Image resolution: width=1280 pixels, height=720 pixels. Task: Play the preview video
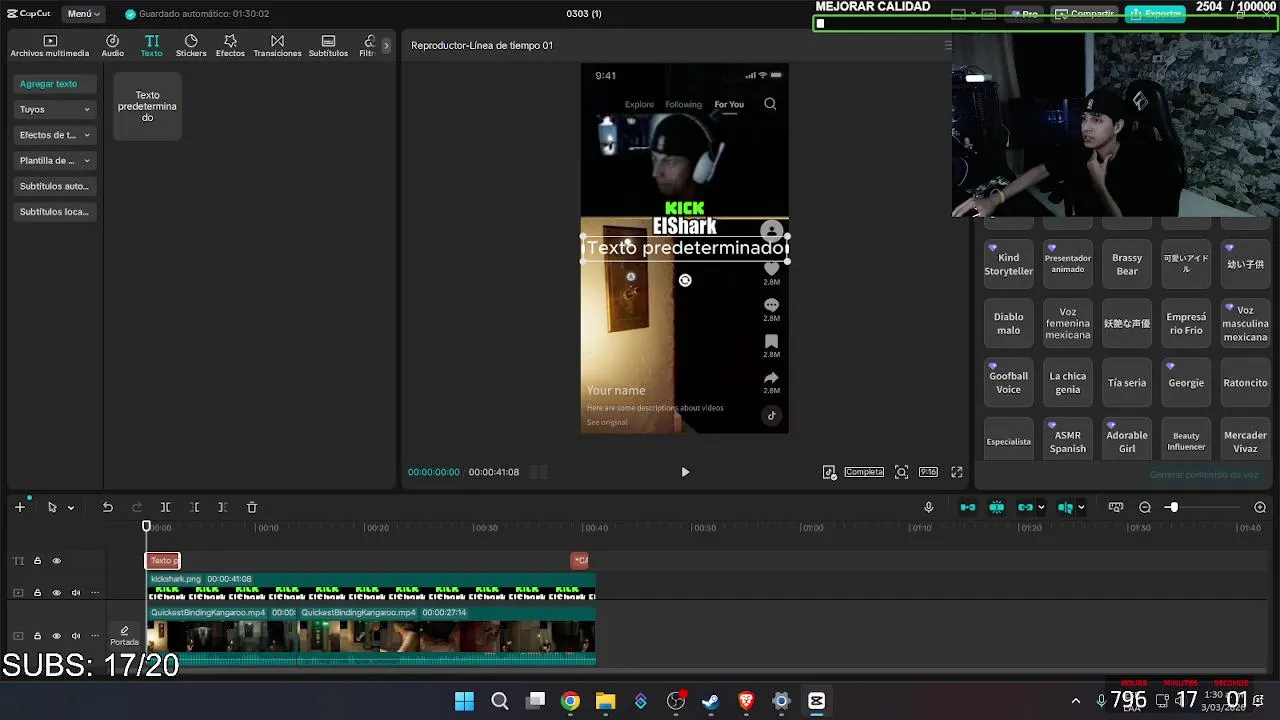pyautogui.click(x=685, y=472)
